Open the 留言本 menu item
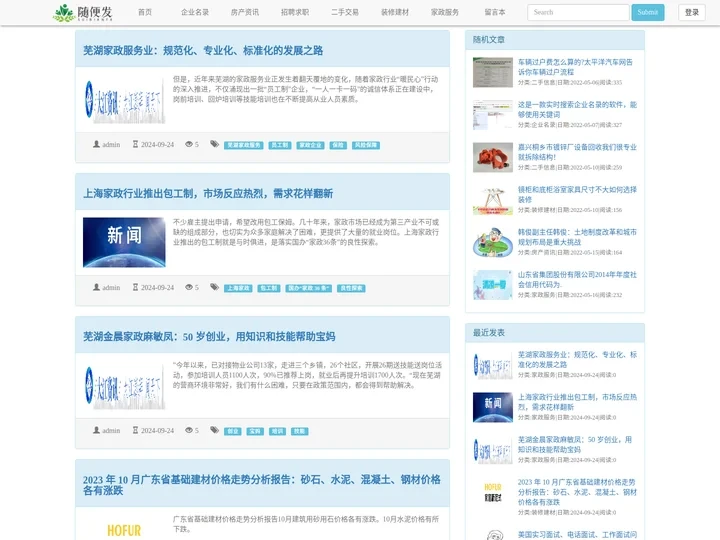Screen dimensions: 720x540 (495, 12)
